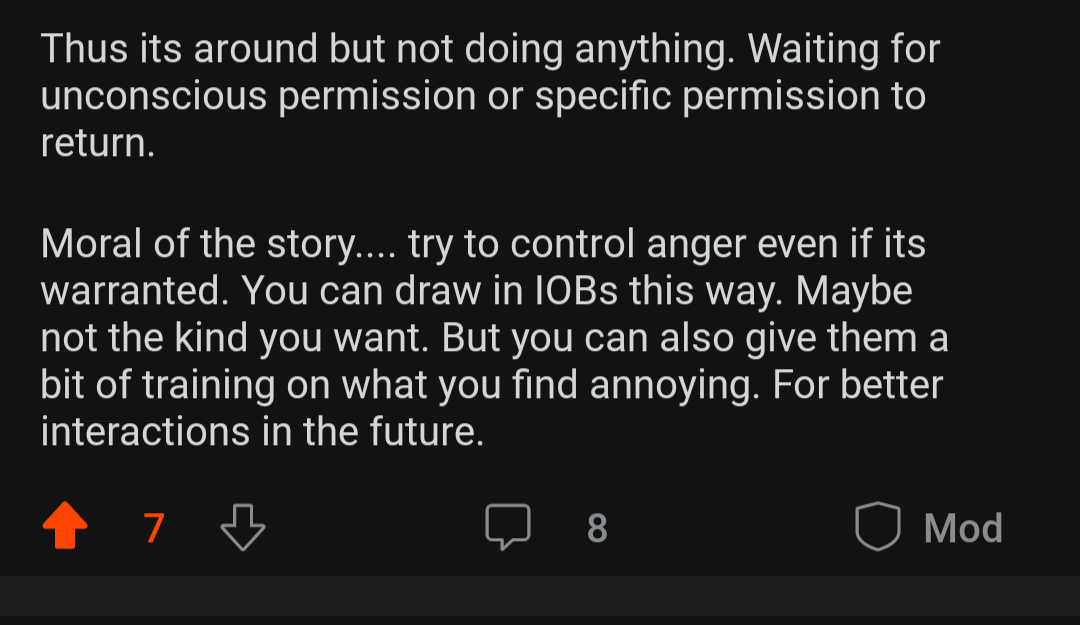1080x625 pixels.
Task: Click the word "warranted." in the post
Action: tap(134, 290)
